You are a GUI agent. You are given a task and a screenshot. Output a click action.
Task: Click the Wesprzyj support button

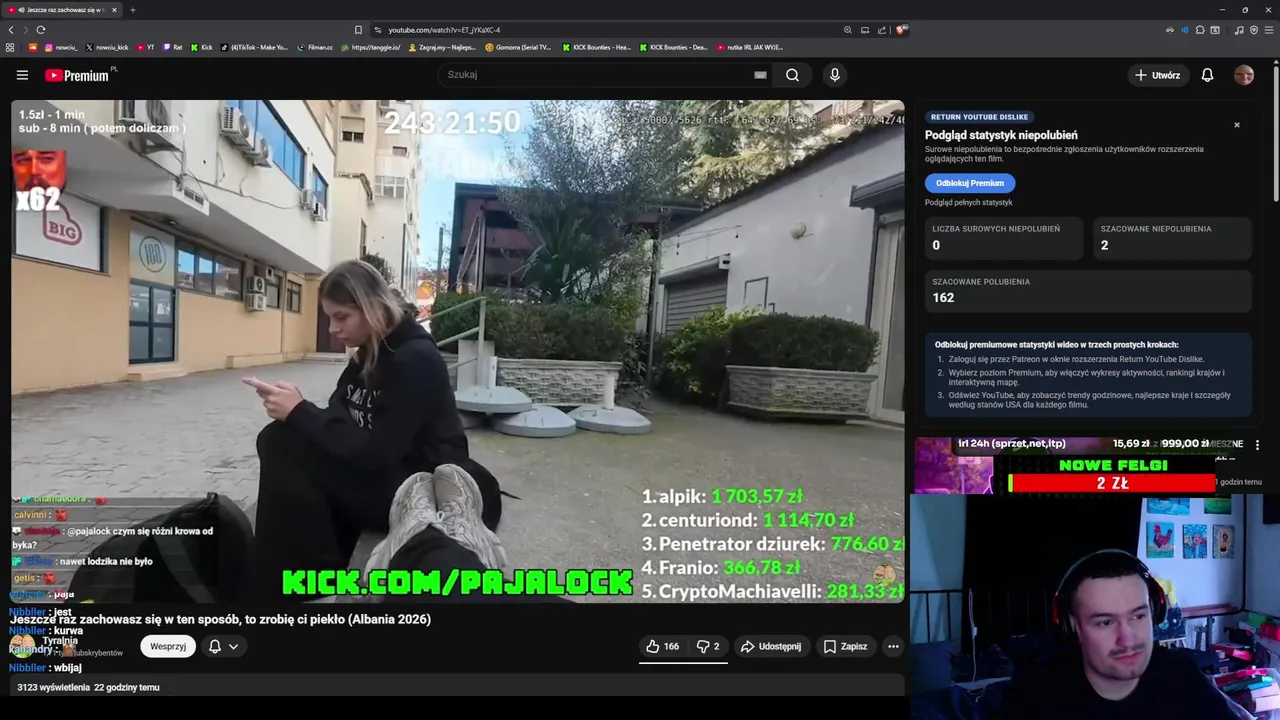pyautogui.click(x=168, y=646)
